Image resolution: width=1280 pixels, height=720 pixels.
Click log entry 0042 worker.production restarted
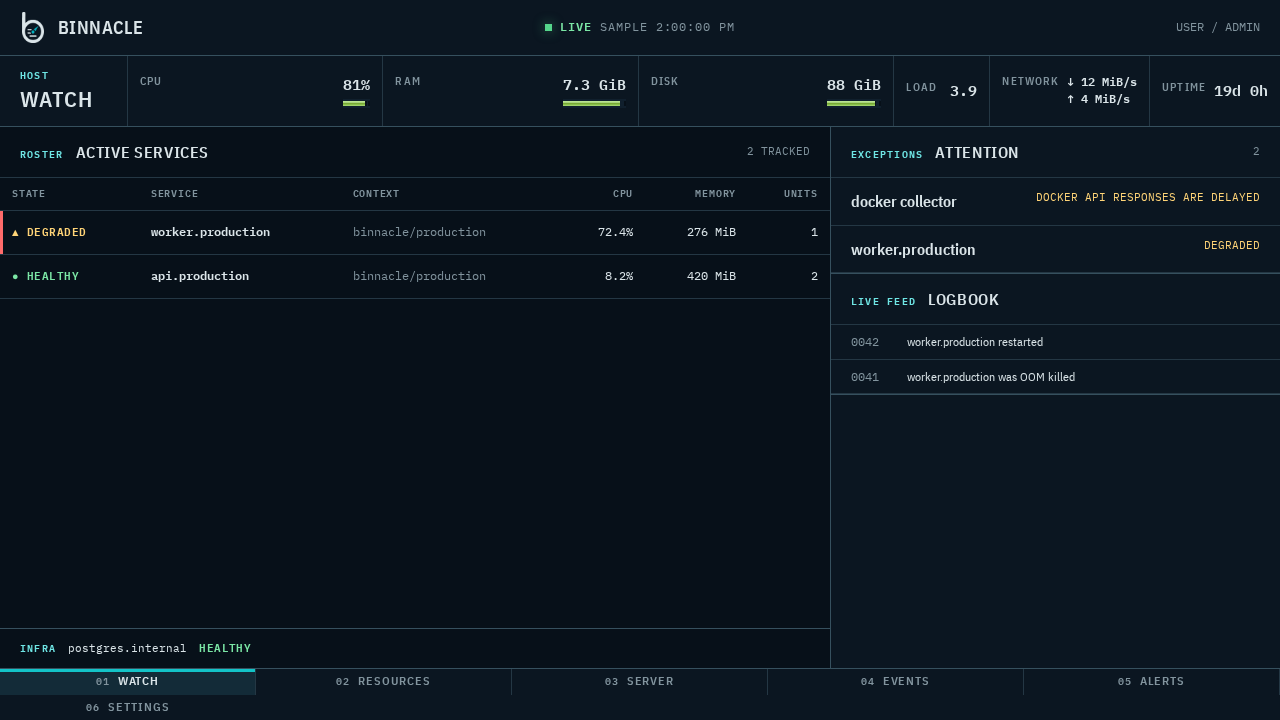click(x=1055, y=342)
